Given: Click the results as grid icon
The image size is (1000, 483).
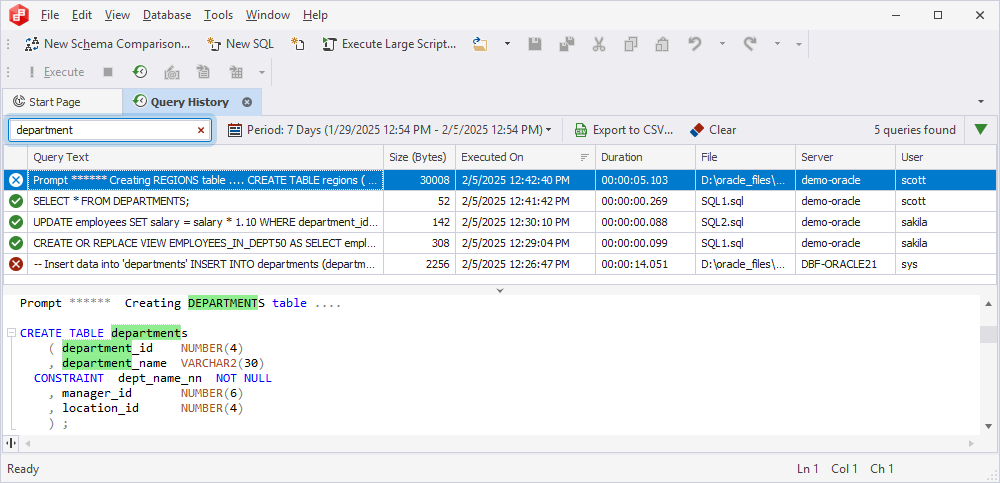Looking at the screenshot, I should [236, 72].
